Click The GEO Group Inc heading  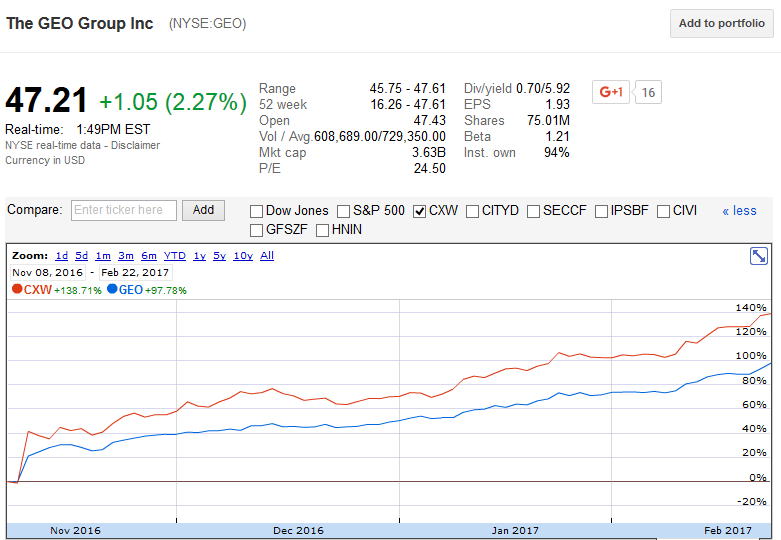click(80, 23)
